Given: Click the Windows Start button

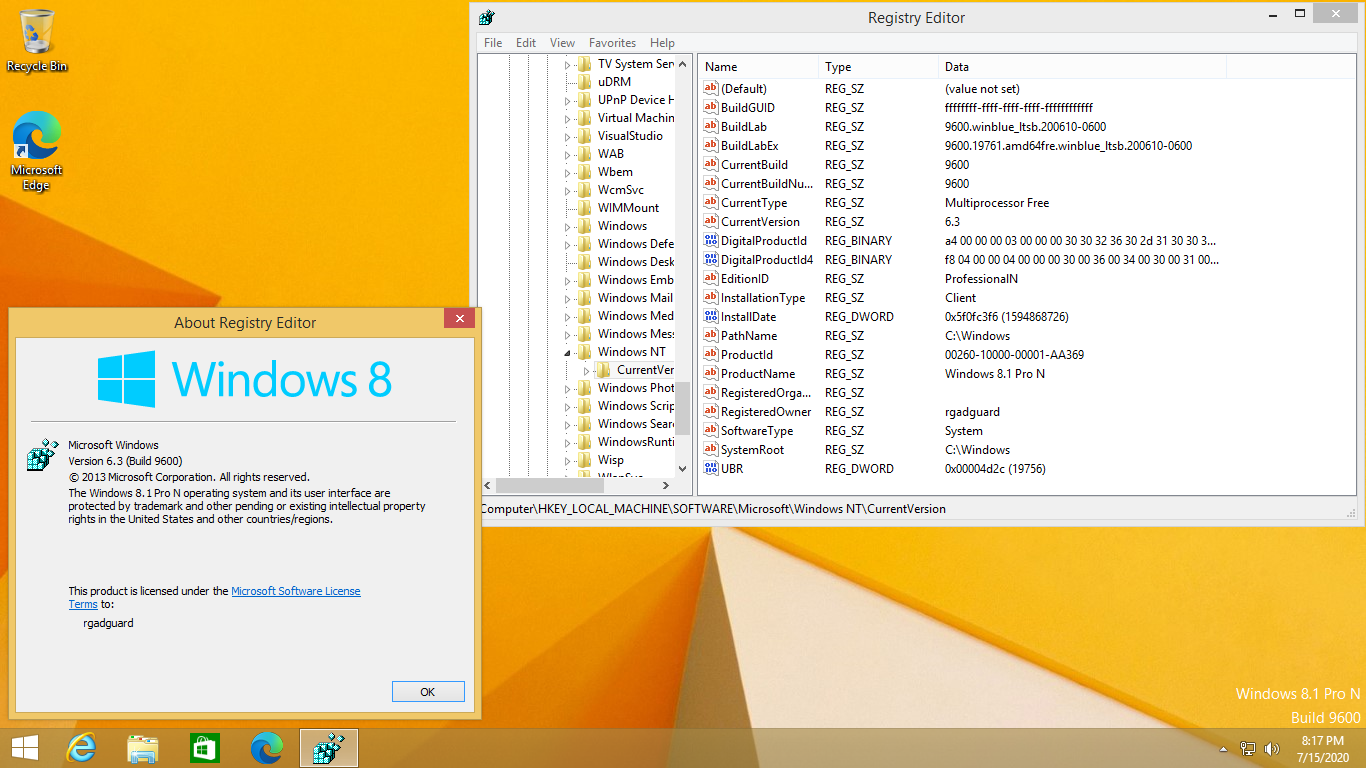Looking at the screenshot, I should coord(24,748).
